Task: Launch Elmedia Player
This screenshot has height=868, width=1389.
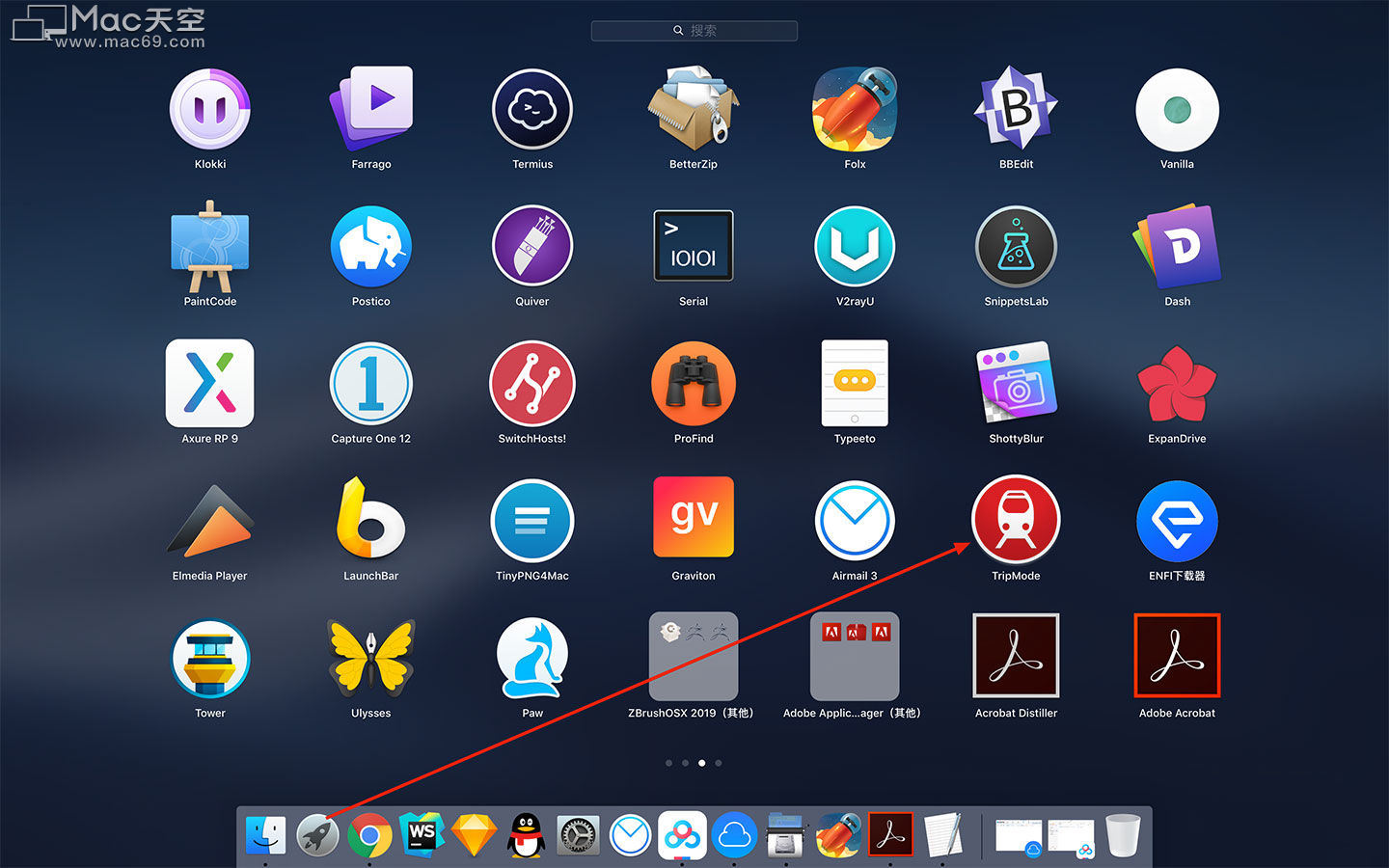Action: [210, 521]
